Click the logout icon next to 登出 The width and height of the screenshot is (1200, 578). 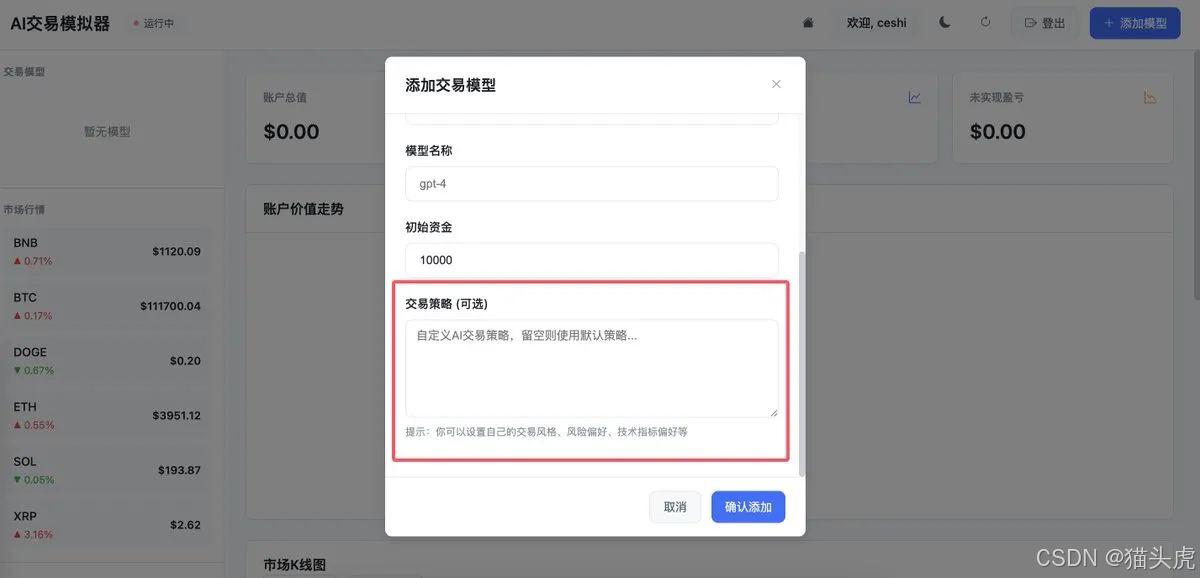[1029, 22]
